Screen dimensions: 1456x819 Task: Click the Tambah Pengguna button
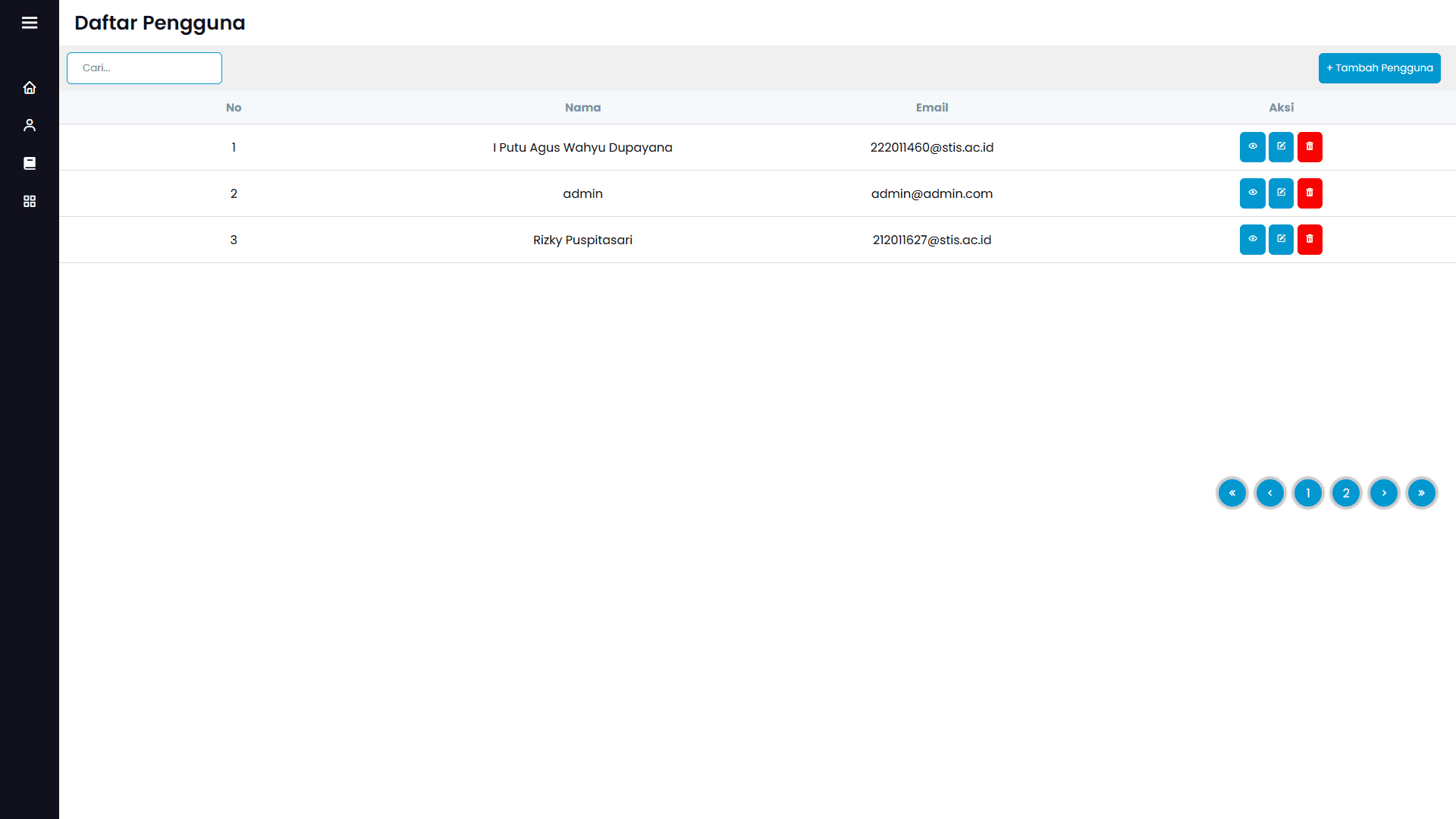coord(1379,68)
